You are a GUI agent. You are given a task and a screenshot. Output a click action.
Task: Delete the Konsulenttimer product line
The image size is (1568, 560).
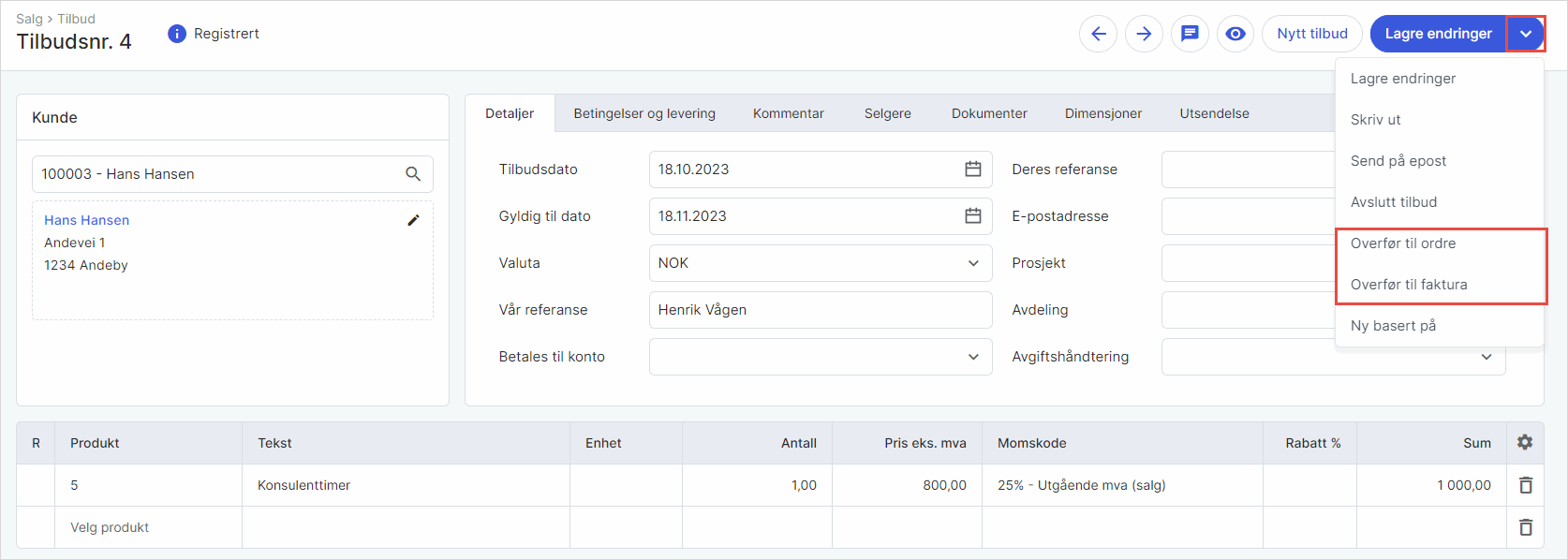(1525, 485)
